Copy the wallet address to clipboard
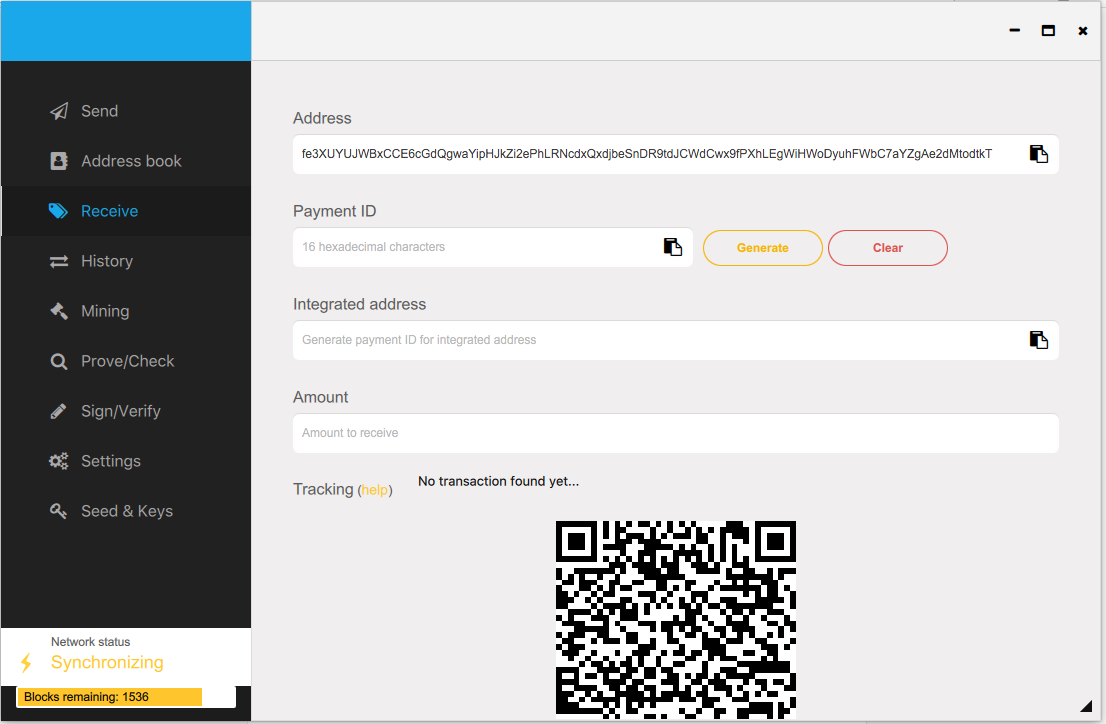Viewport: 1106px width, 724px height. coord(1037,154)
